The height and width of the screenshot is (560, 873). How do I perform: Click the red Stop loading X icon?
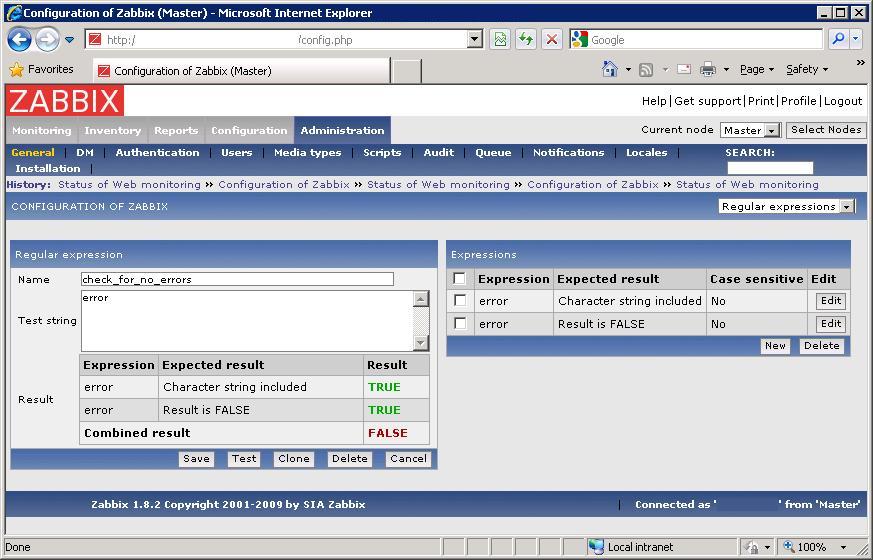point(551,40)
